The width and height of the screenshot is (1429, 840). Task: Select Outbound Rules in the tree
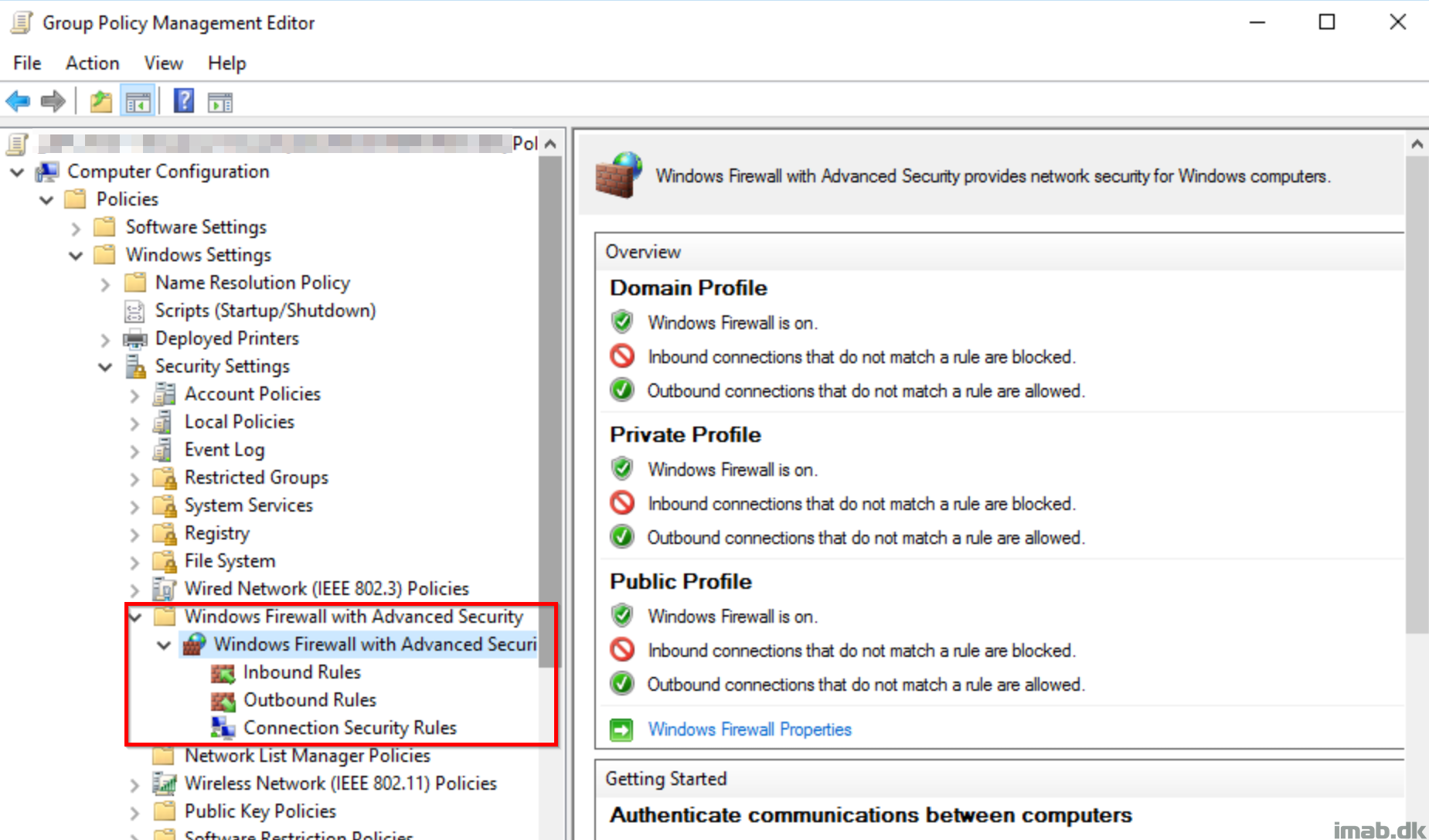coord(310,700)
